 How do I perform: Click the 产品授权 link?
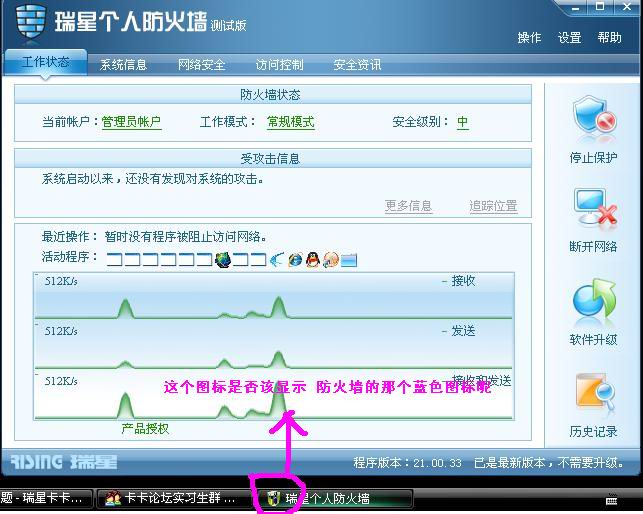[145, 429]
